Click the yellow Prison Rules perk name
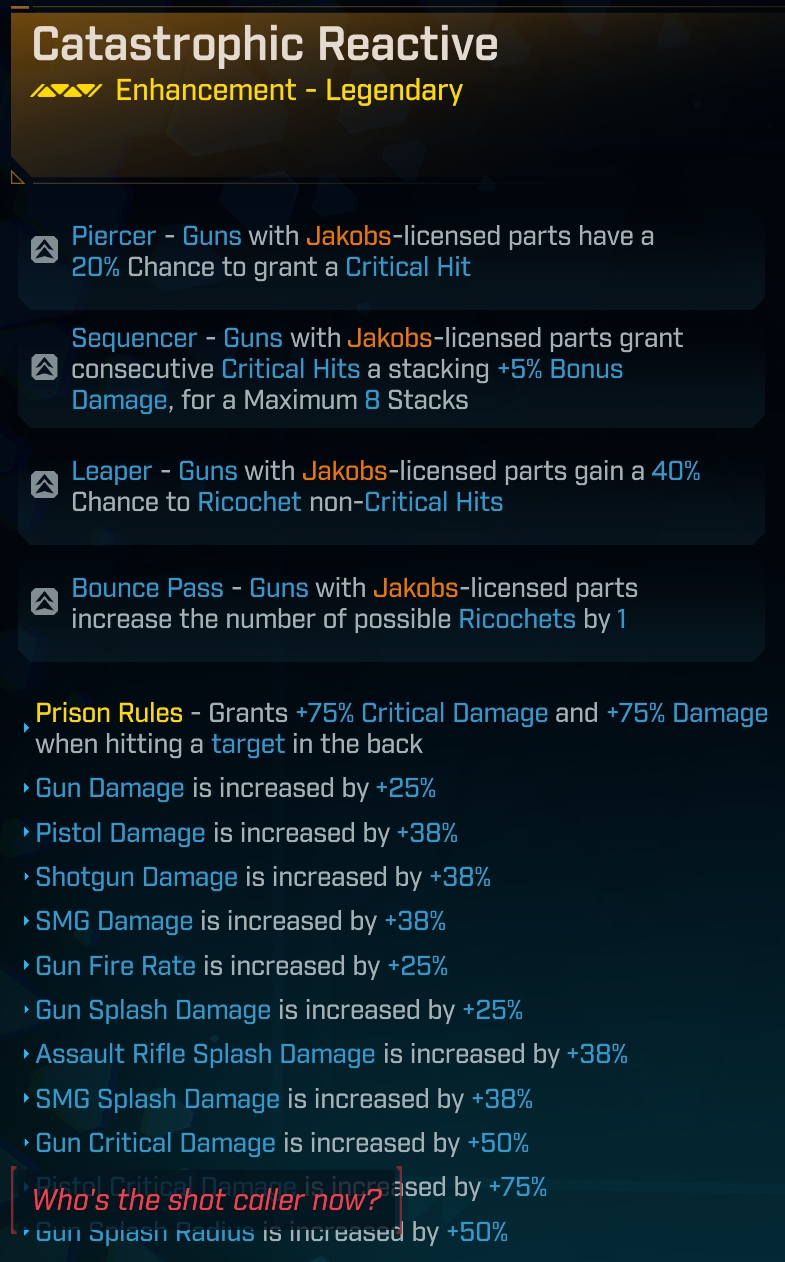The image size is (785, 1262). [x=109, y=713]
